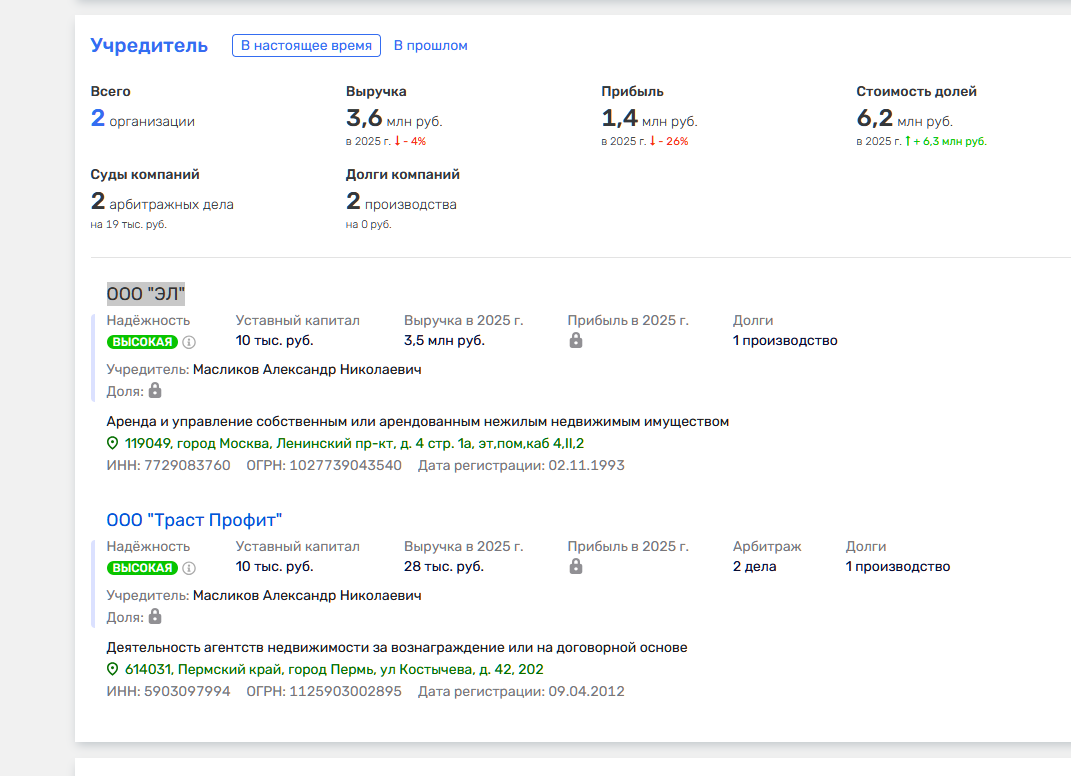
Task: Select the "В настоящее время" tab
Action: tap(307, 45)
